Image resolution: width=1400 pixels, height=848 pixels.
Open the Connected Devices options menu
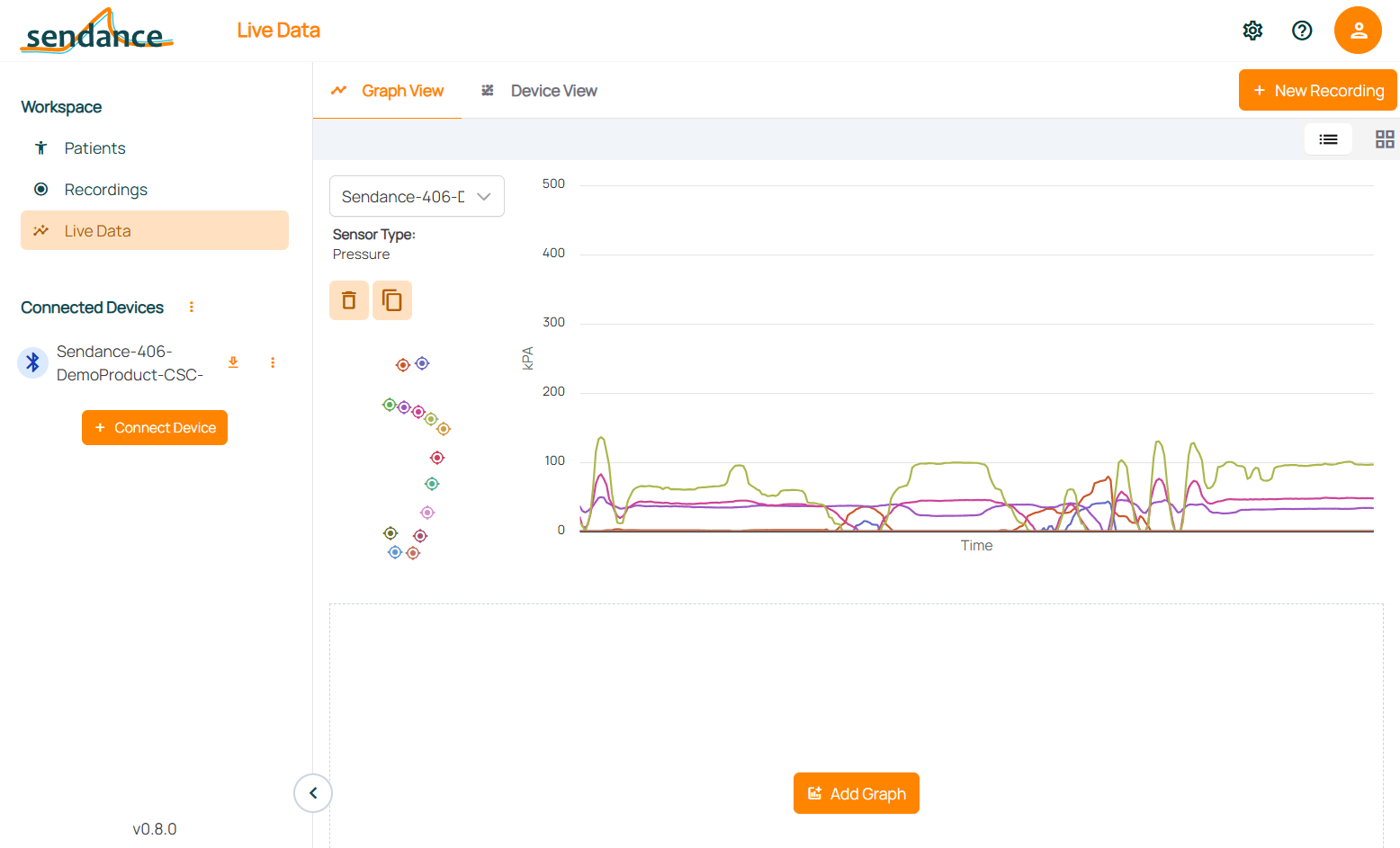(x=192, y=308)
